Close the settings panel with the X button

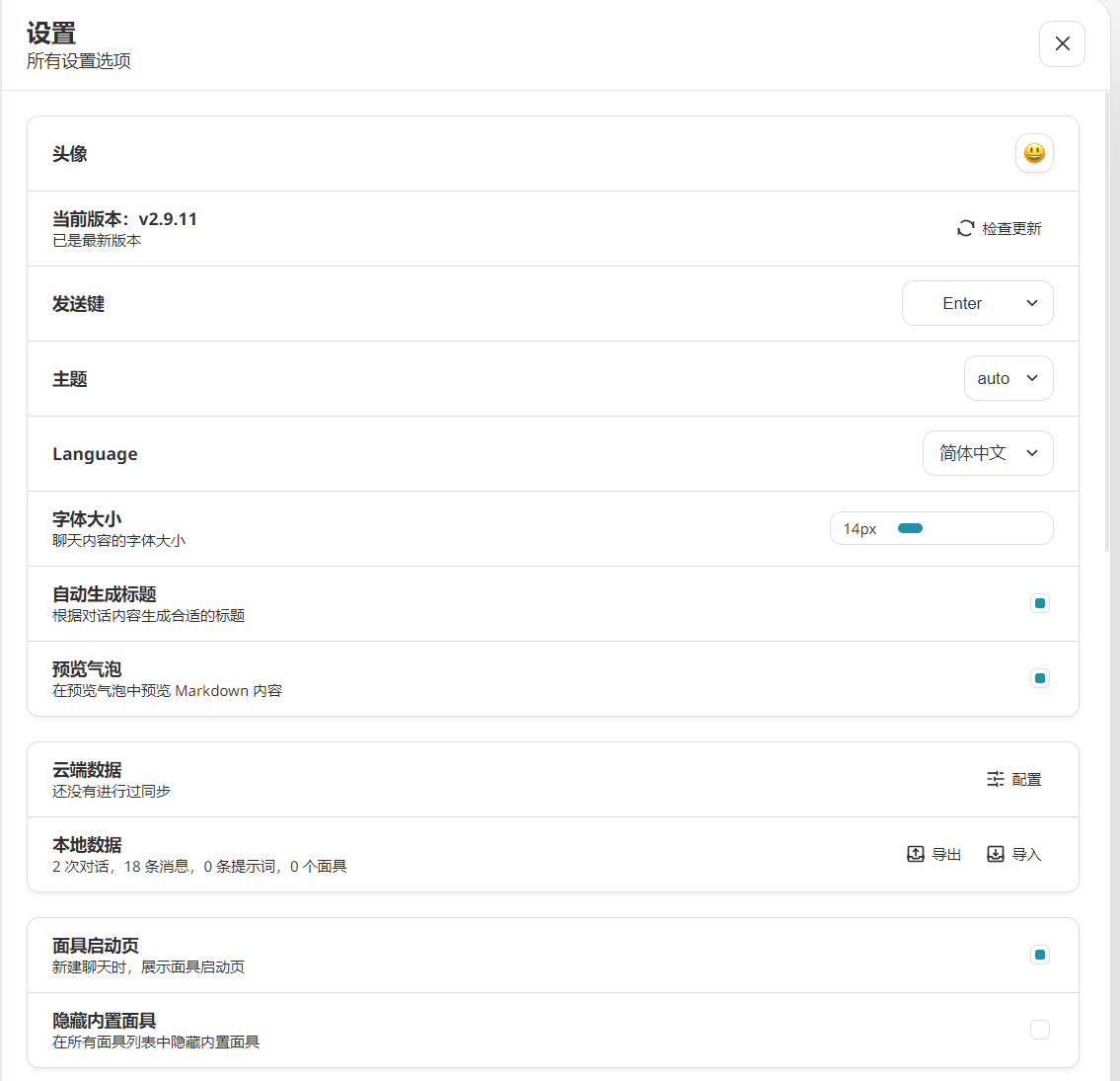pyautogui.click(x=1062, y=44)
